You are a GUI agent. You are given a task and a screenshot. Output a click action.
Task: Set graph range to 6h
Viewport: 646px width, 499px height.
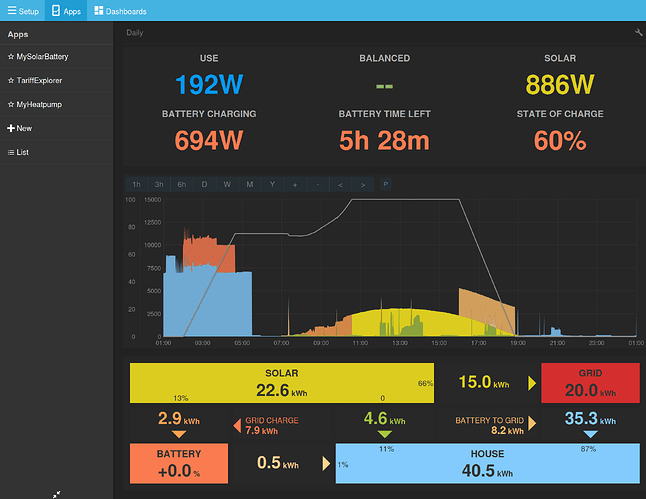[x=182, y=184]
